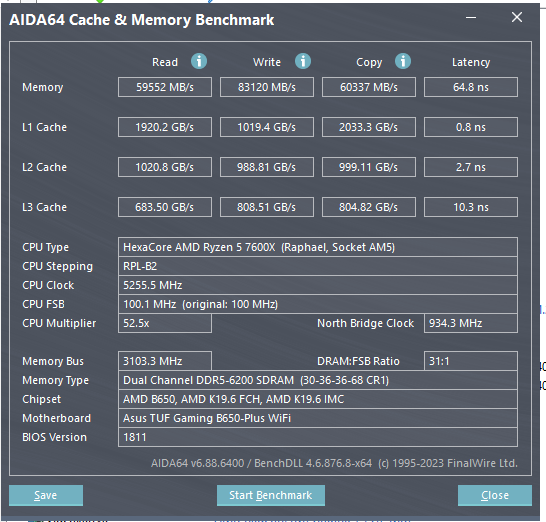
Task: Select L2 Cache Latency 2.7 ns
Action: 471,167
